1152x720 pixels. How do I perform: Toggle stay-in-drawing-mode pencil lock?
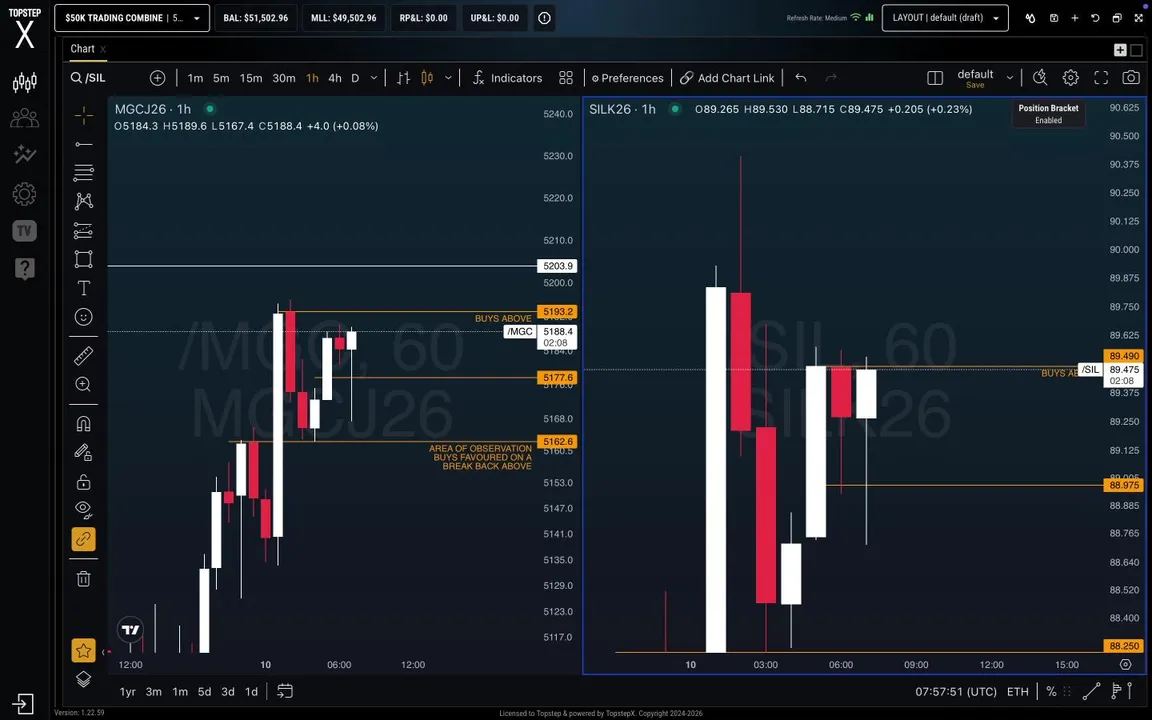click(x=84, y=453)
